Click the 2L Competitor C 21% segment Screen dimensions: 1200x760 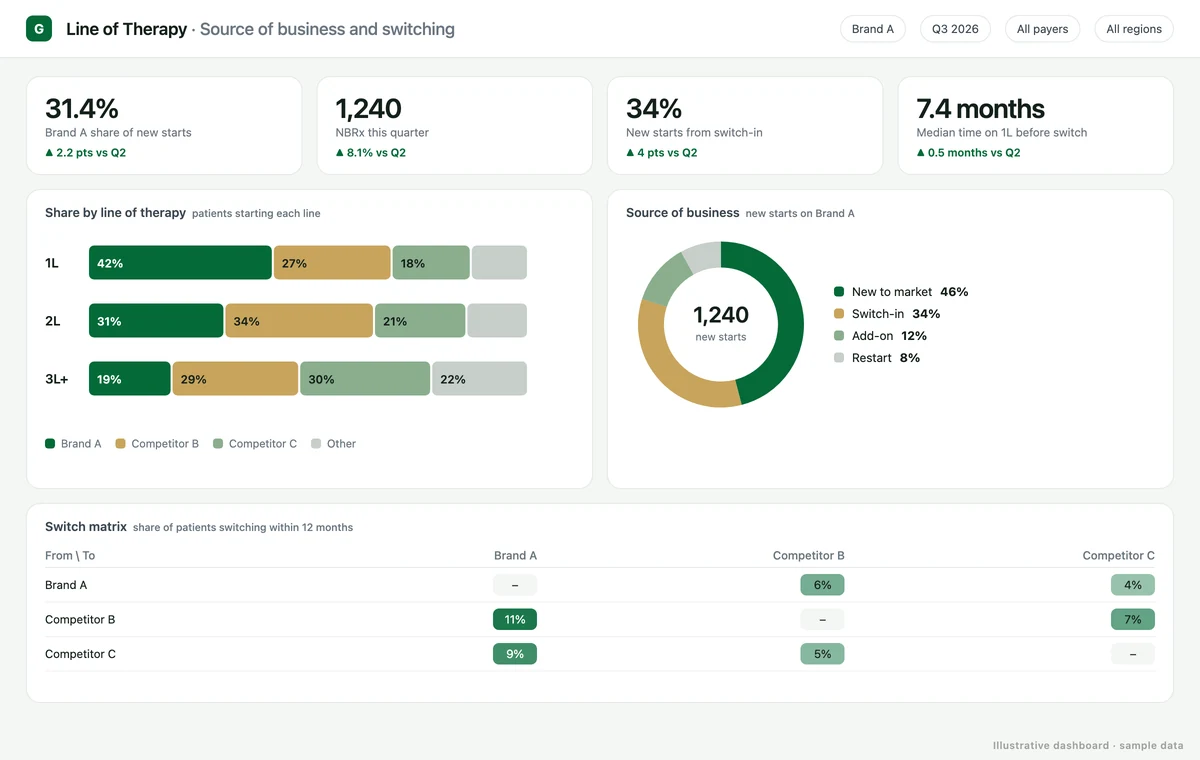pyautogui.click(x=420, y=321)
